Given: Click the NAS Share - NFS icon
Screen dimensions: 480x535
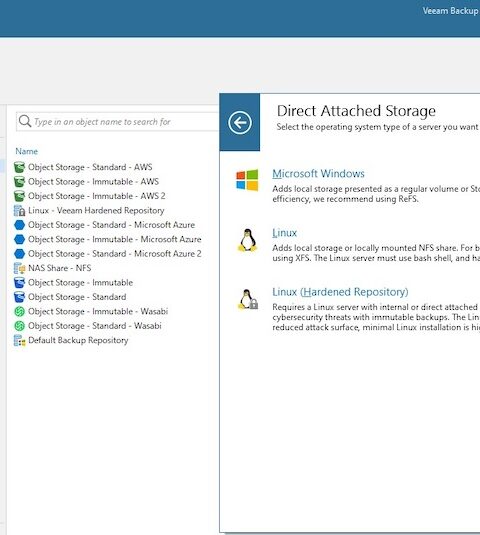Looking at the screenshot, I should 19,268.
